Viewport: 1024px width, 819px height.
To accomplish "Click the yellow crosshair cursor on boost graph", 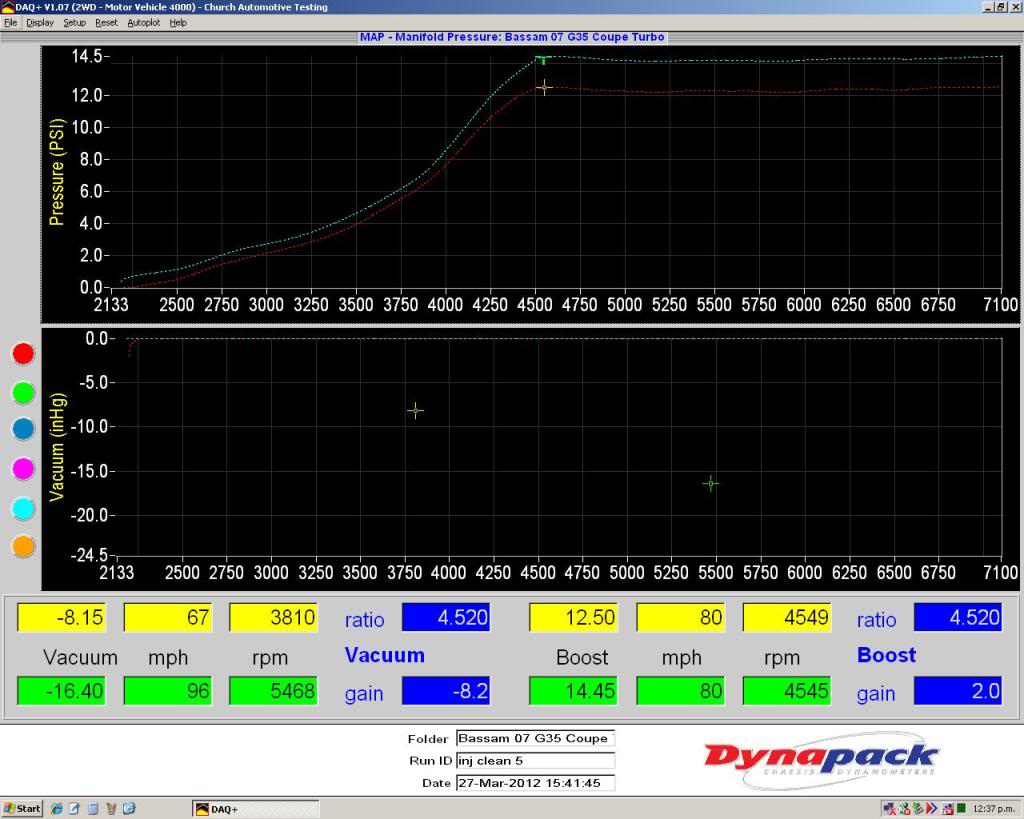I will (x=544, y=87).
